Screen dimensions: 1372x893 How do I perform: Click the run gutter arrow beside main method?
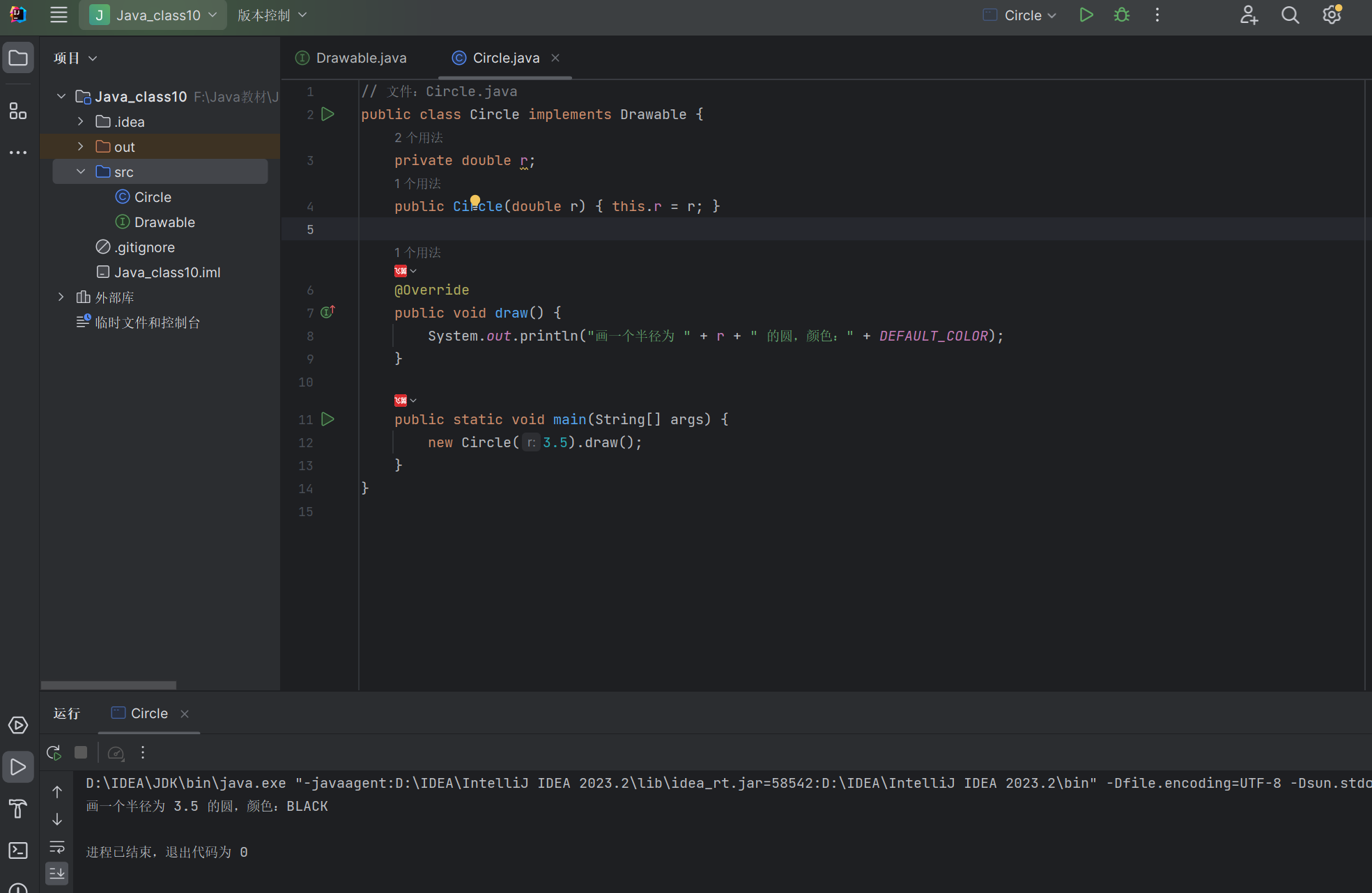pyautogui.click(x=327, y=419)
